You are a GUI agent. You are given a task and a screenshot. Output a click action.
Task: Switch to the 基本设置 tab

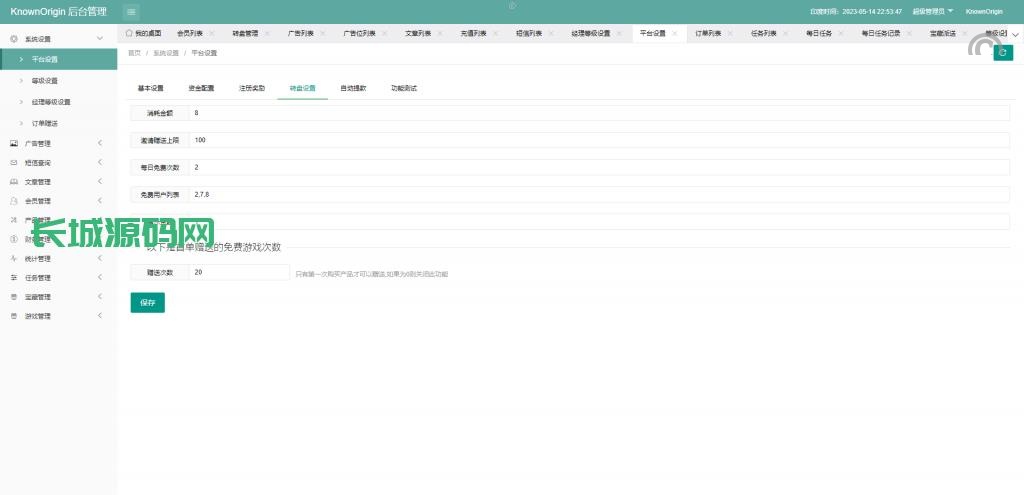coord(151,88)
